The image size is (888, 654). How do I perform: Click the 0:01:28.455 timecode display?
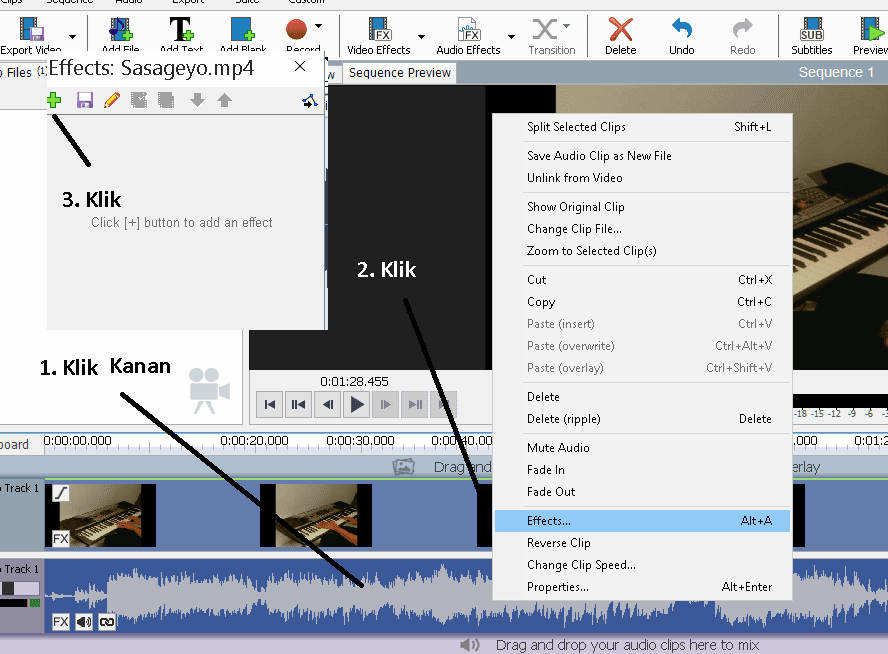(x=355, y=382)
